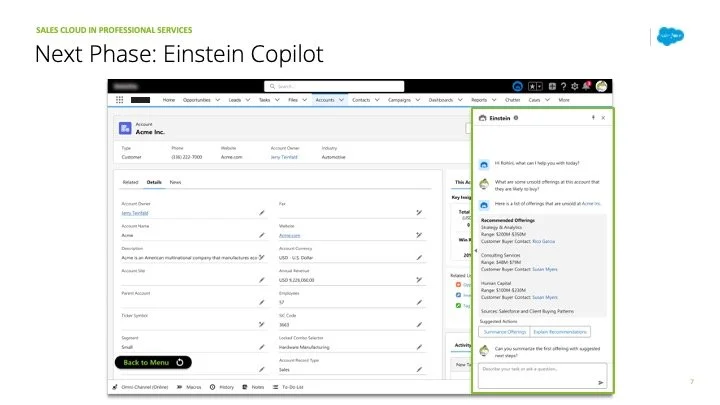
Task: Expand the Files tab dropdown chevron
Action: [x=304, y=100]
